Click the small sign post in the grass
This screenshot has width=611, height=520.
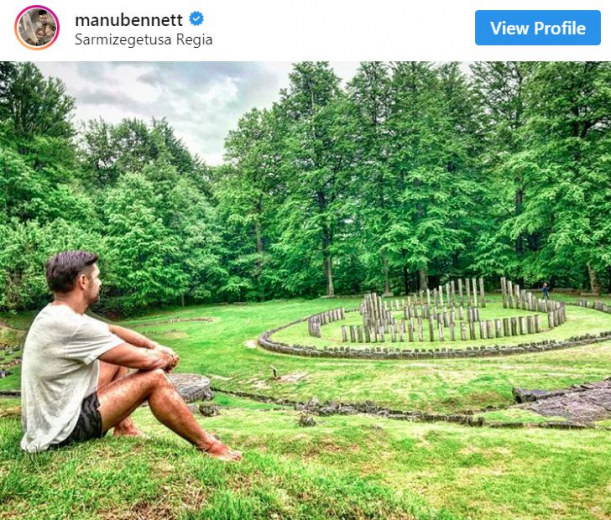(x=275, y=372)
